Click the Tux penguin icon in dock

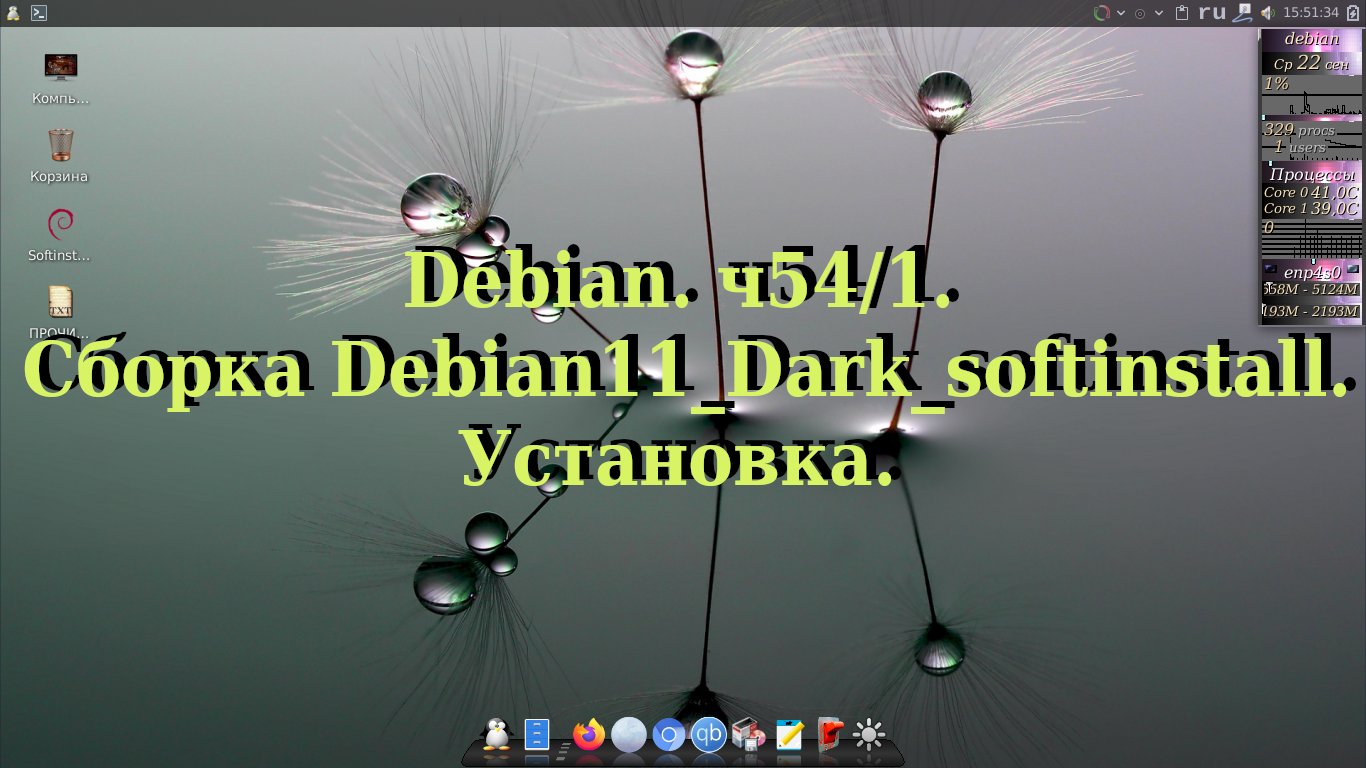[x=495, y=735]
